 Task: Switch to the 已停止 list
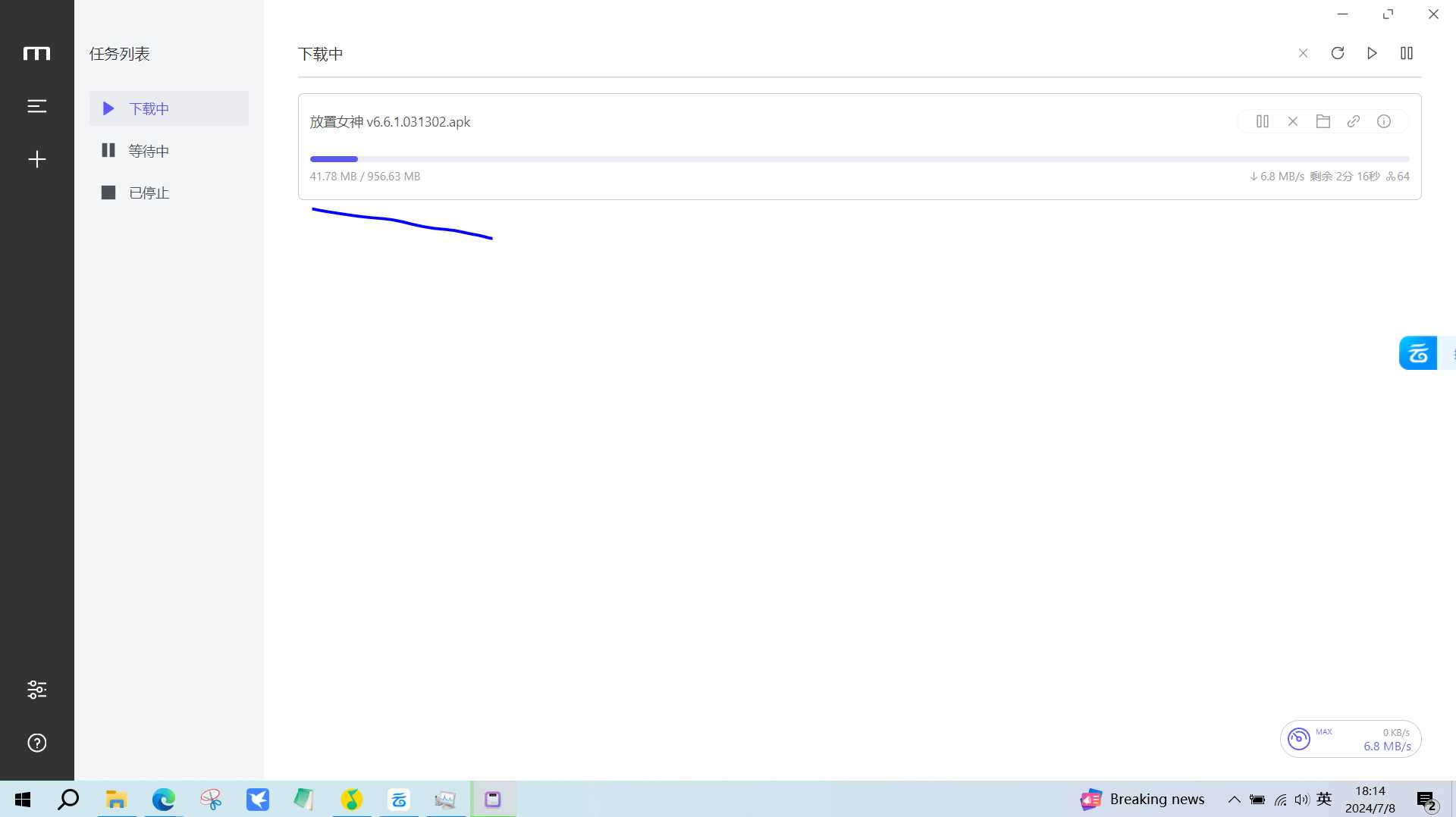(x=169, y=193)
